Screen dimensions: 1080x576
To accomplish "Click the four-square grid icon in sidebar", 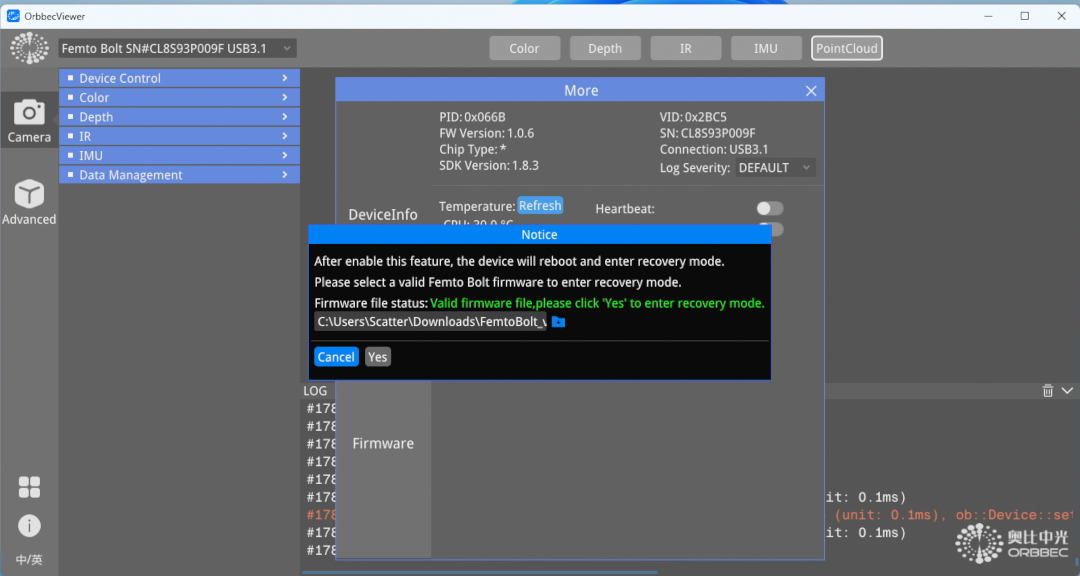I will click(29, 487).
